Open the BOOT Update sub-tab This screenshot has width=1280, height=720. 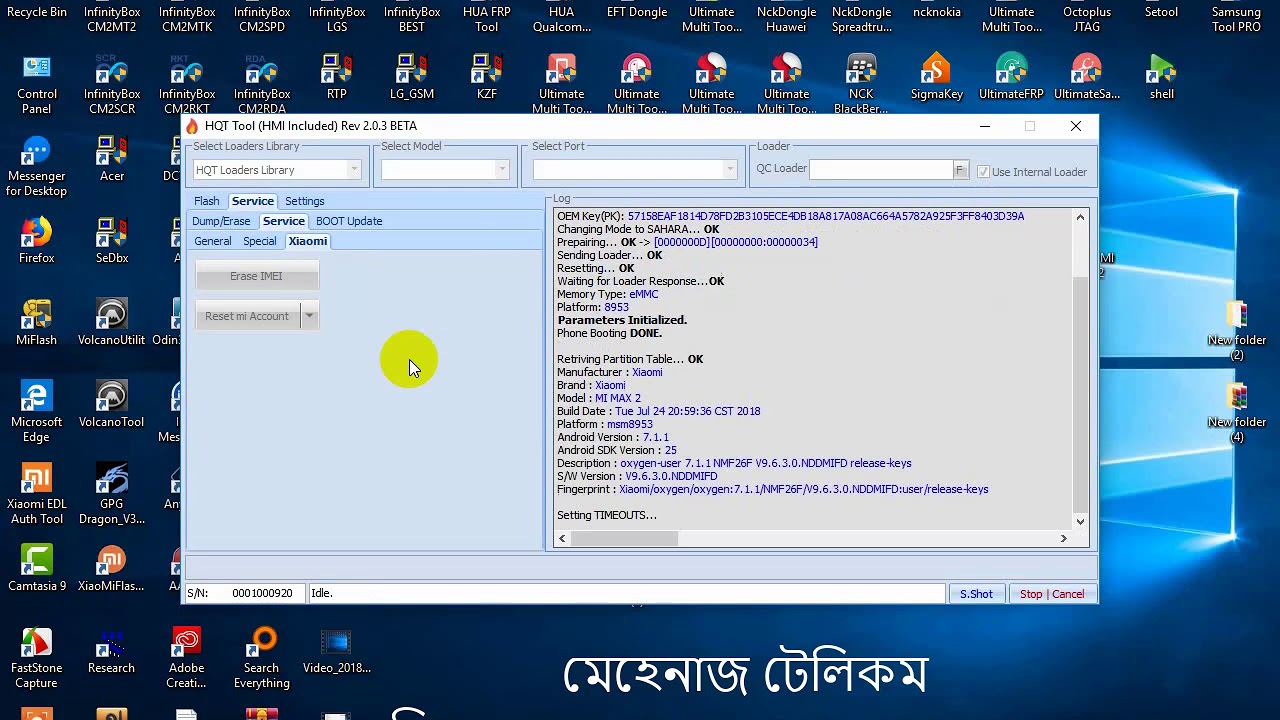tap(349, 221)
